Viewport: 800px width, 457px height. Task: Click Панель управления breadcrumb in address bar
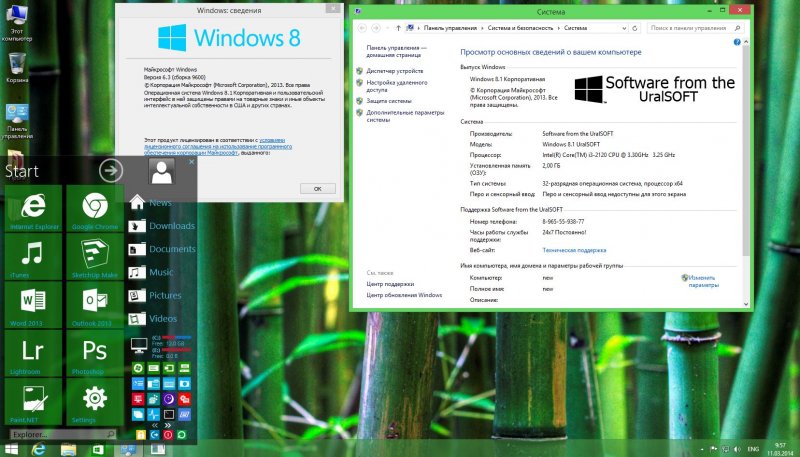[x=450, y=28]
